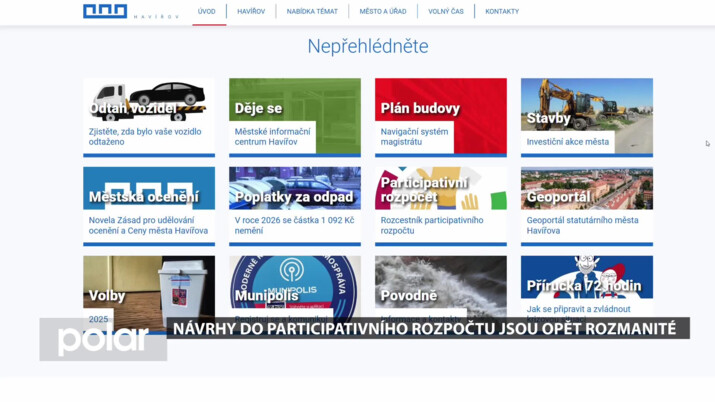Click the Poplatky za odpad tile
The image size is (715, 402).
click(x=294, y=188)
